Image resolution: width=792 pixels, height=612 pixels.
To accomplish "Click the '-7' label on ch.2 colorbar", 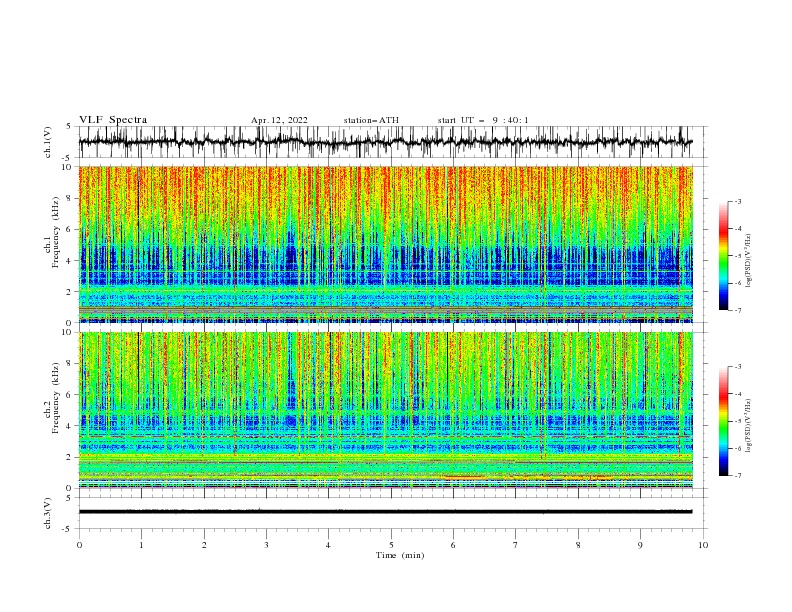I will 737,476.
